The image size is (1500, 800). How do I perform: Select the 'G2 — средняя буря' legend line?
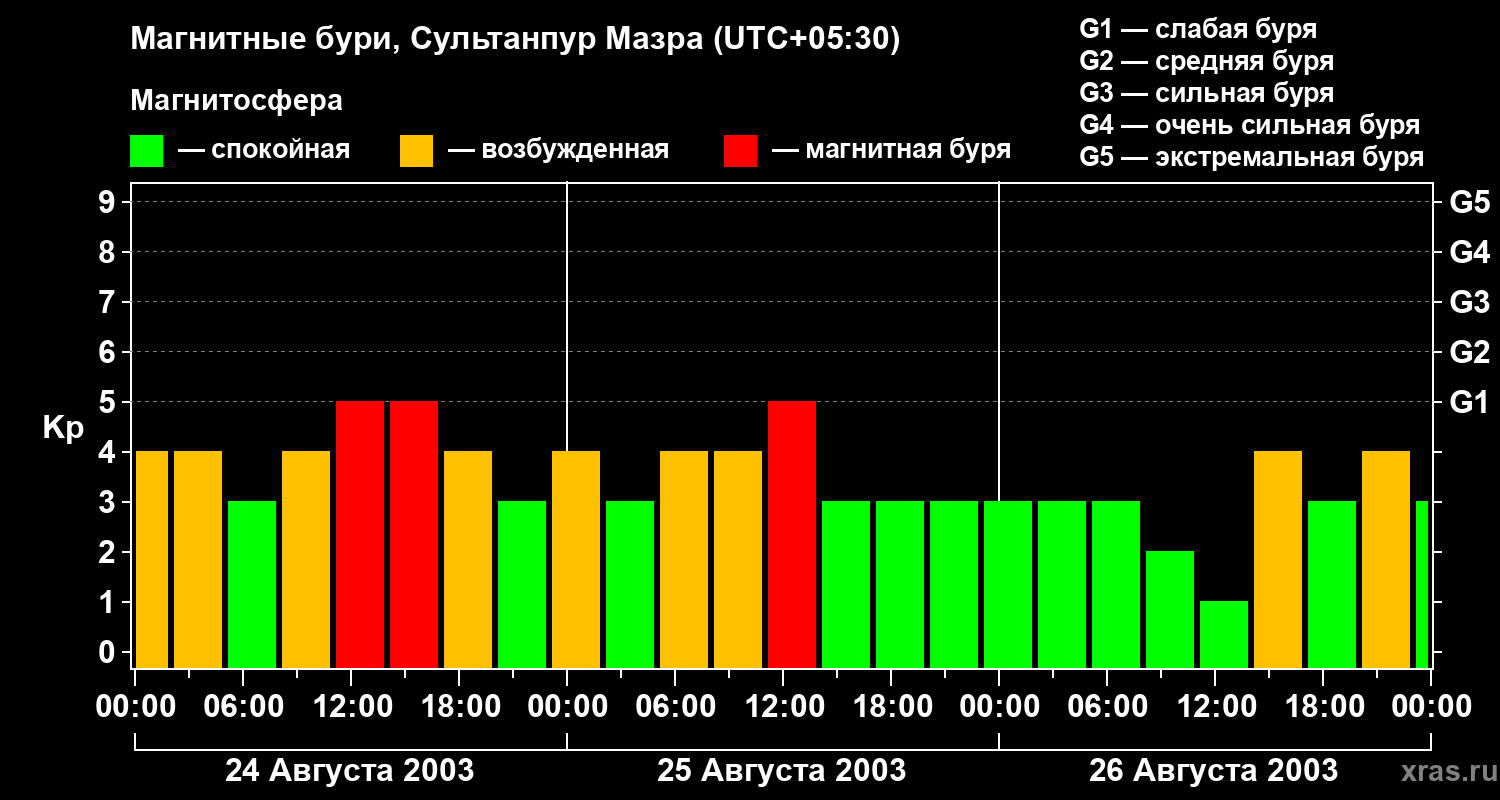1206,61
